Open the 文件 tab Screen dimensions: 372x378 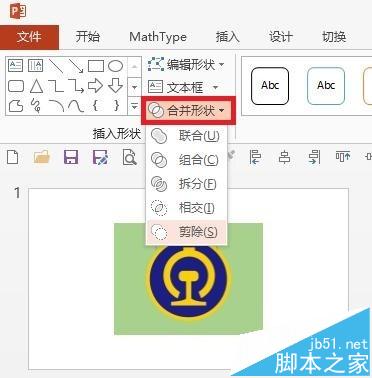(x=29, y=36)
